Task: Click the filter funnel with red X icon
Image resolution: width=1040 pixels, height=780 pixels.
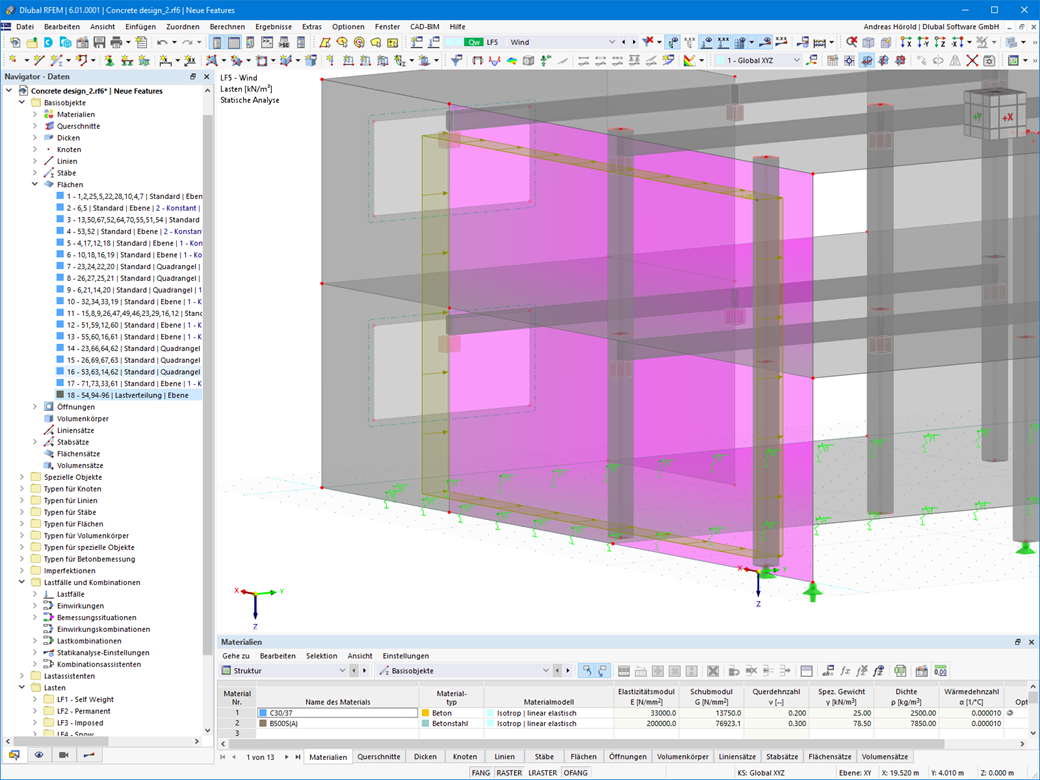Action: [x=649, y=42]
